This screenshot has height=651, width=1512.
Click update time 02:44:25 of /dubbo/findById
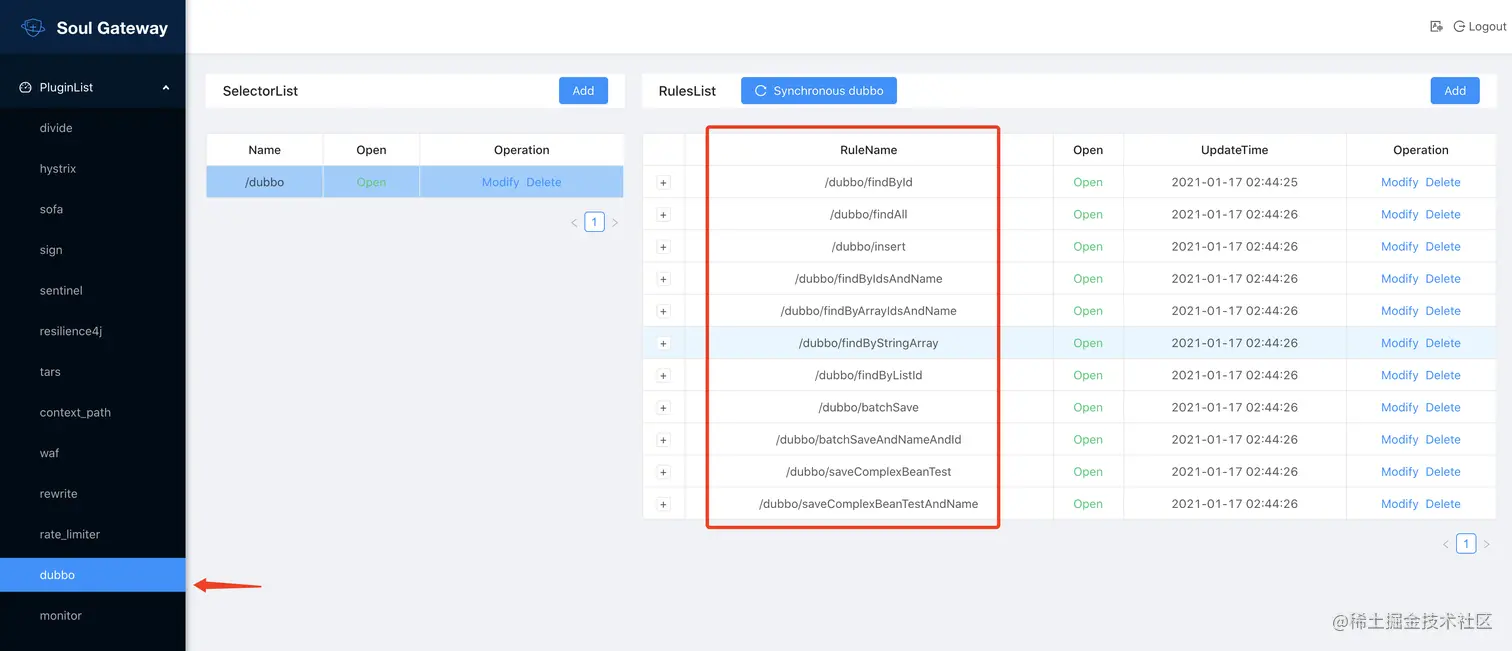tap(1234, 182)
